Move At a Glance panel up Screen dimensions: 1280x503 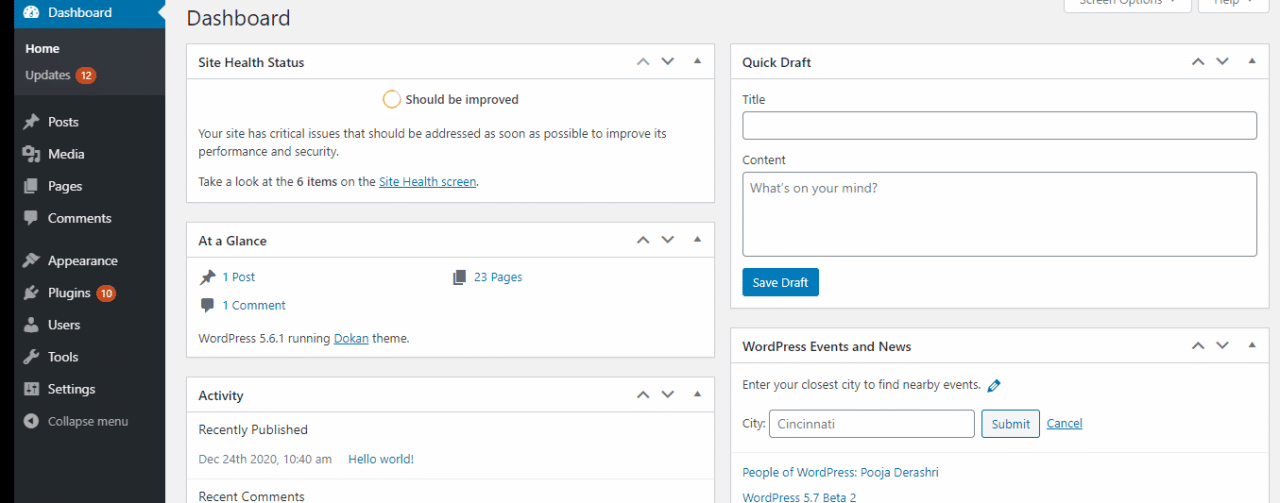pos(644,240)
